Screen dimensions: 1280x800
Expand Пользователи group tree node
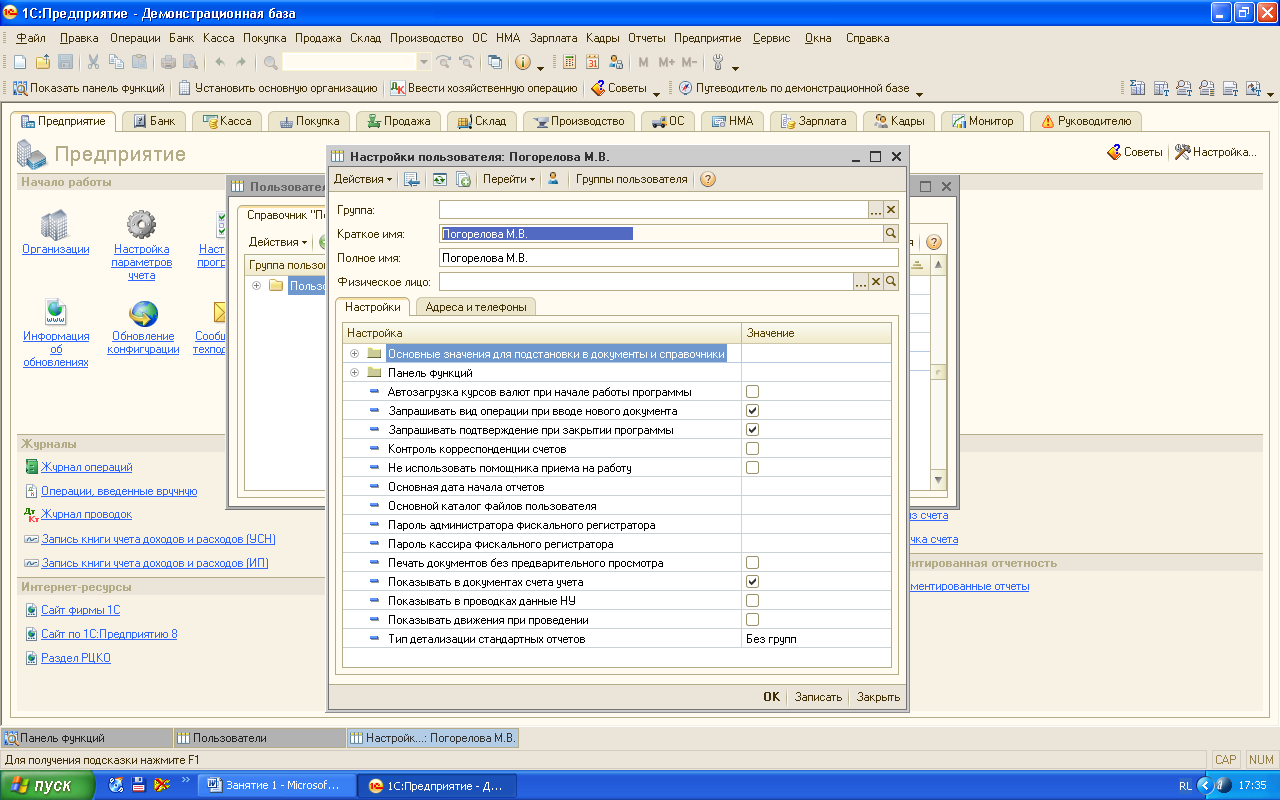click(x=257, y=286)
